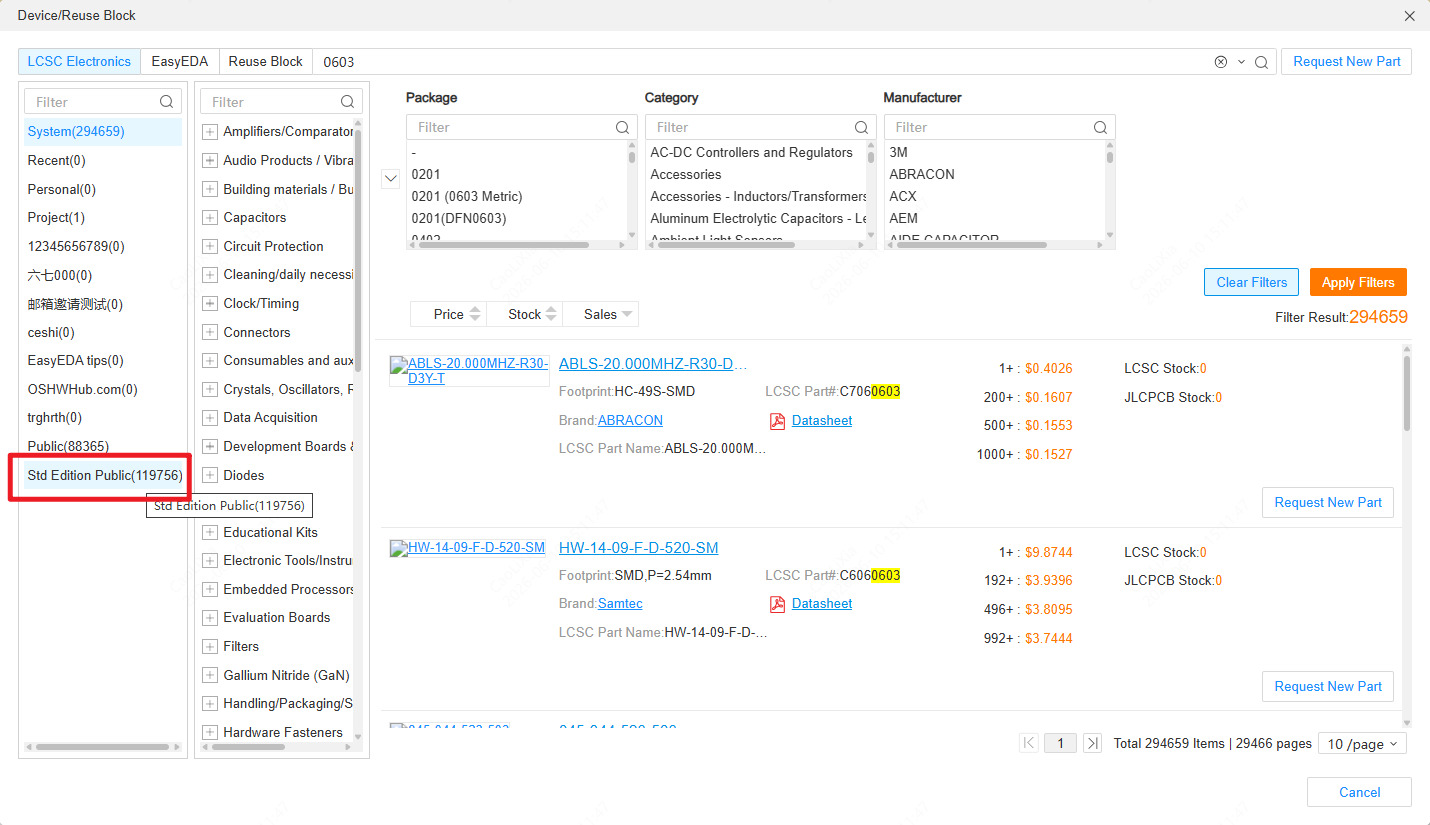Click the Apply Filters button
This screenshot has width=1430, height=825.
1358,282
